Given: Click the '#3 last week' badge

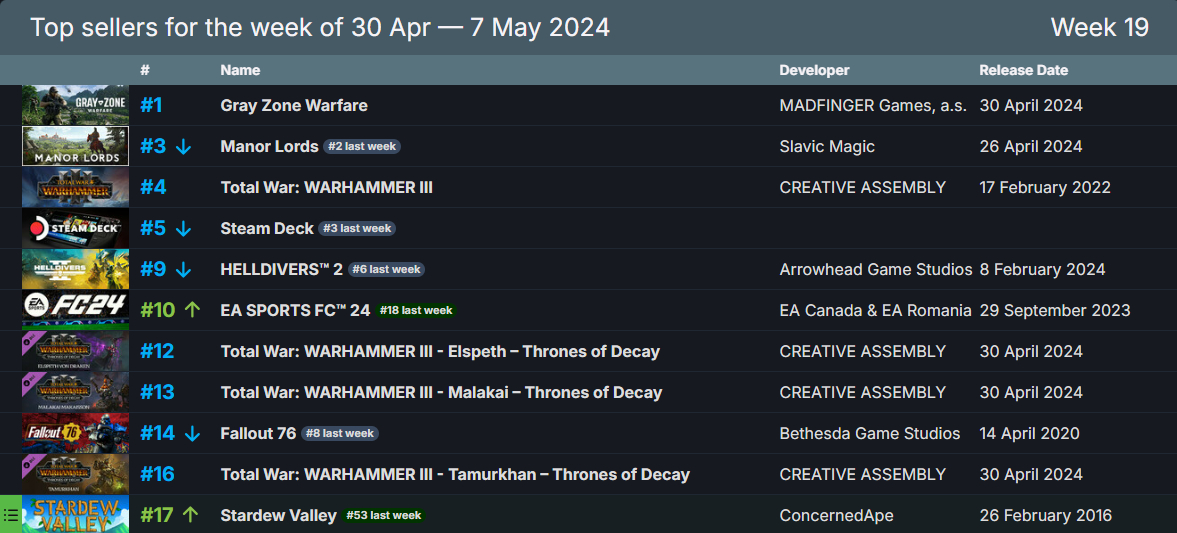Looking at the screenshot, I should [357, 228].
